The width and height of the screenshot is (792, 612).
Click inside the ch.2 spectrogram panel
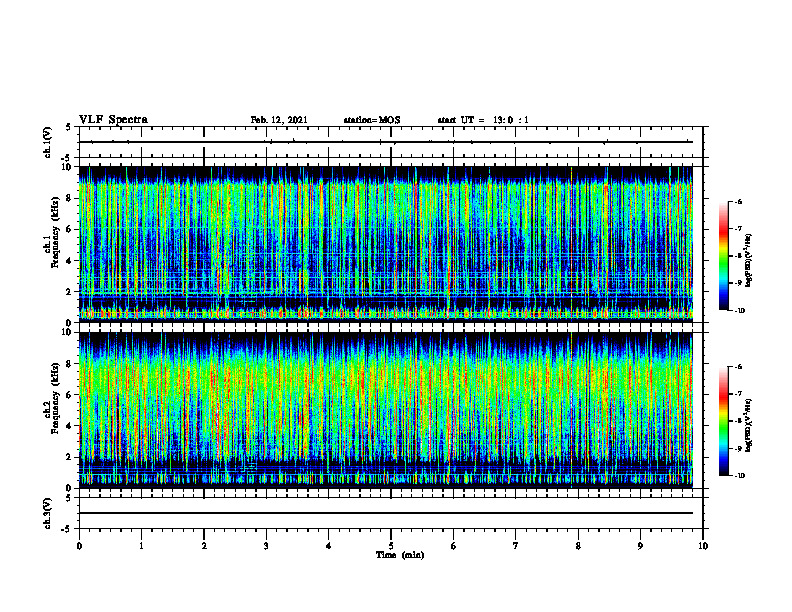(385, 410)
